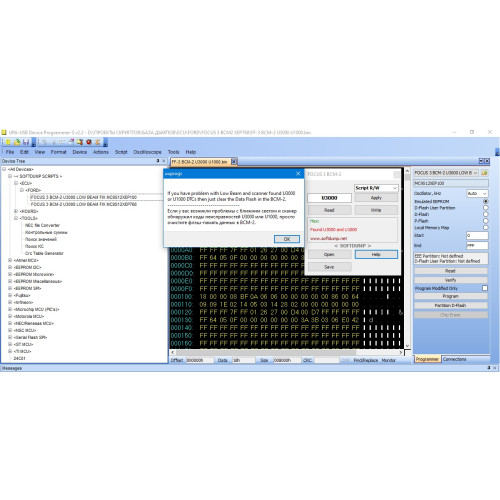This screenshot has width=500, height=500.
Task: Click the new file yellow toolbar icon
Action: point(8,142)
